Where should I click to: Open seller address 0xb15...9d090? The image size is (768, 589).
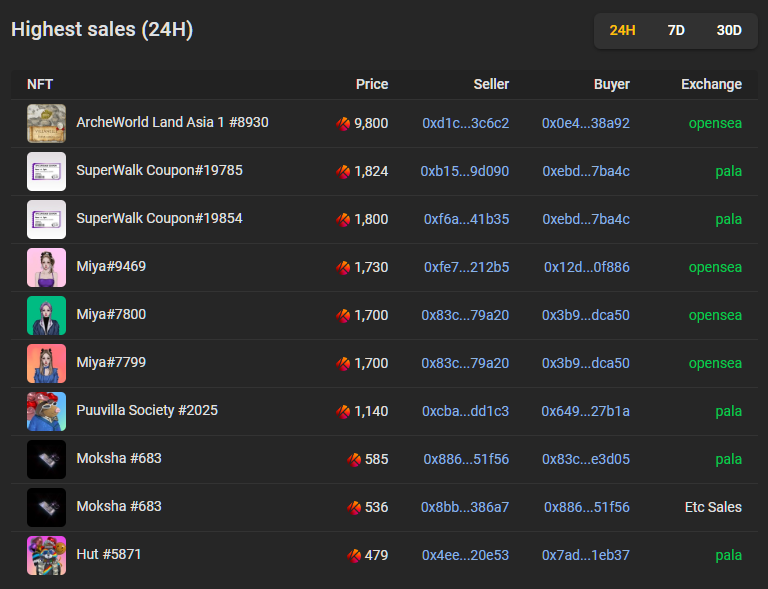click(464, 171)
